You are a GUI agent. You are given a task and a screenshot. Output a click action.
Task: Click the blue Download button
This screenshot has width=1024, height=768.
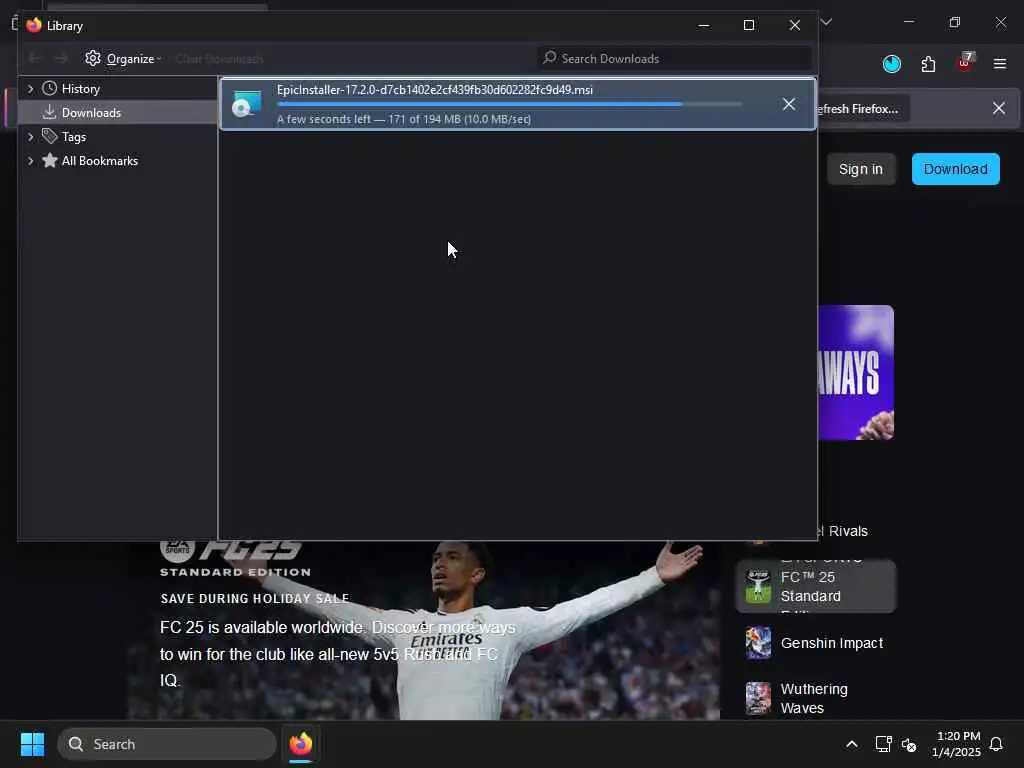coord(955,170)
